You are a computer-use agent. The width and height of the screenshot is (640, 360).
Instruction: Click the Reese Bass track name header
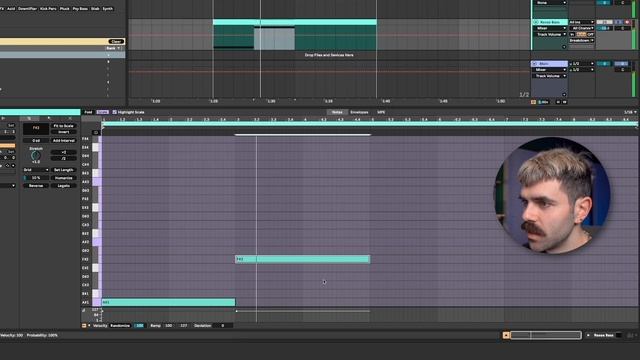coord(550,22)
